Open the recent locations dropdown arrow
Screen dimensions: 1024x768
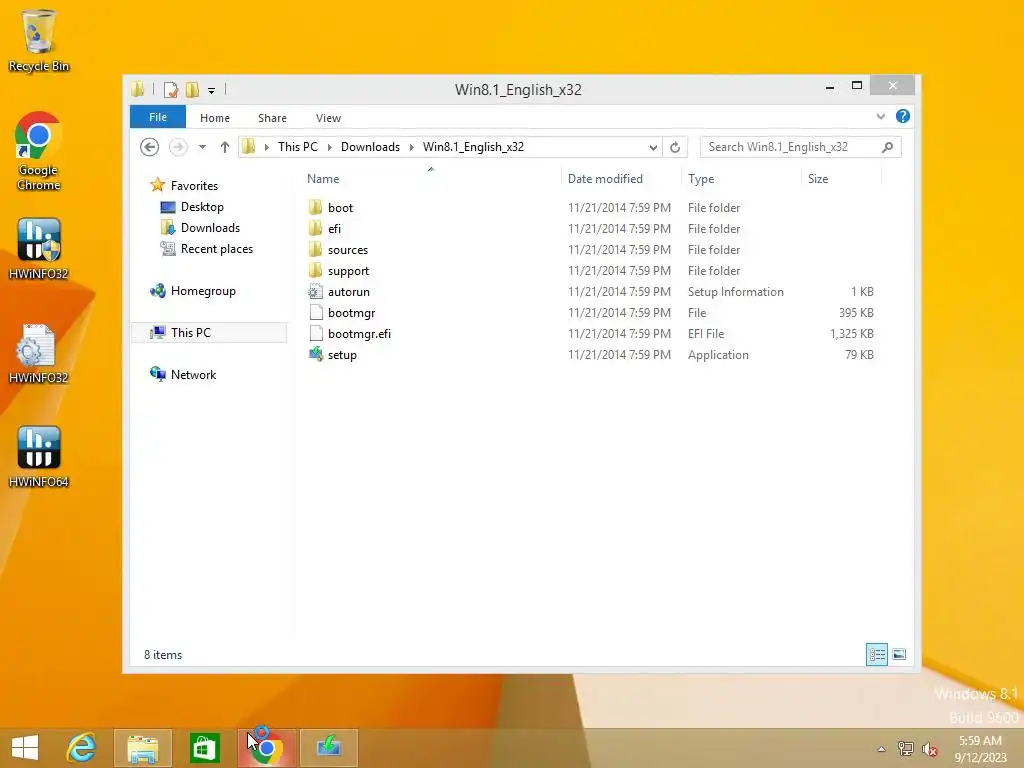point(202,147)
